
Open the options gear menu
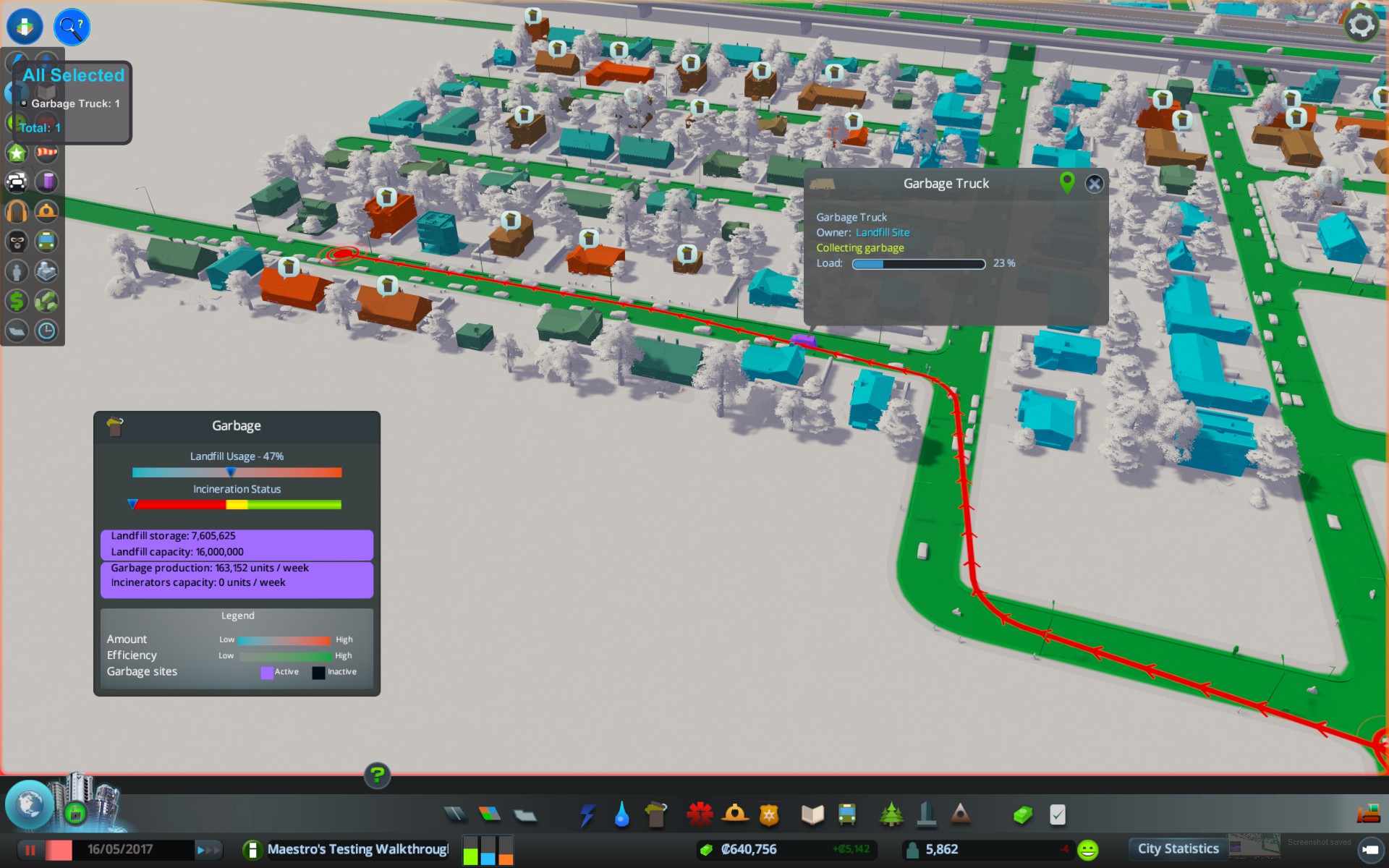(1361, 25)
